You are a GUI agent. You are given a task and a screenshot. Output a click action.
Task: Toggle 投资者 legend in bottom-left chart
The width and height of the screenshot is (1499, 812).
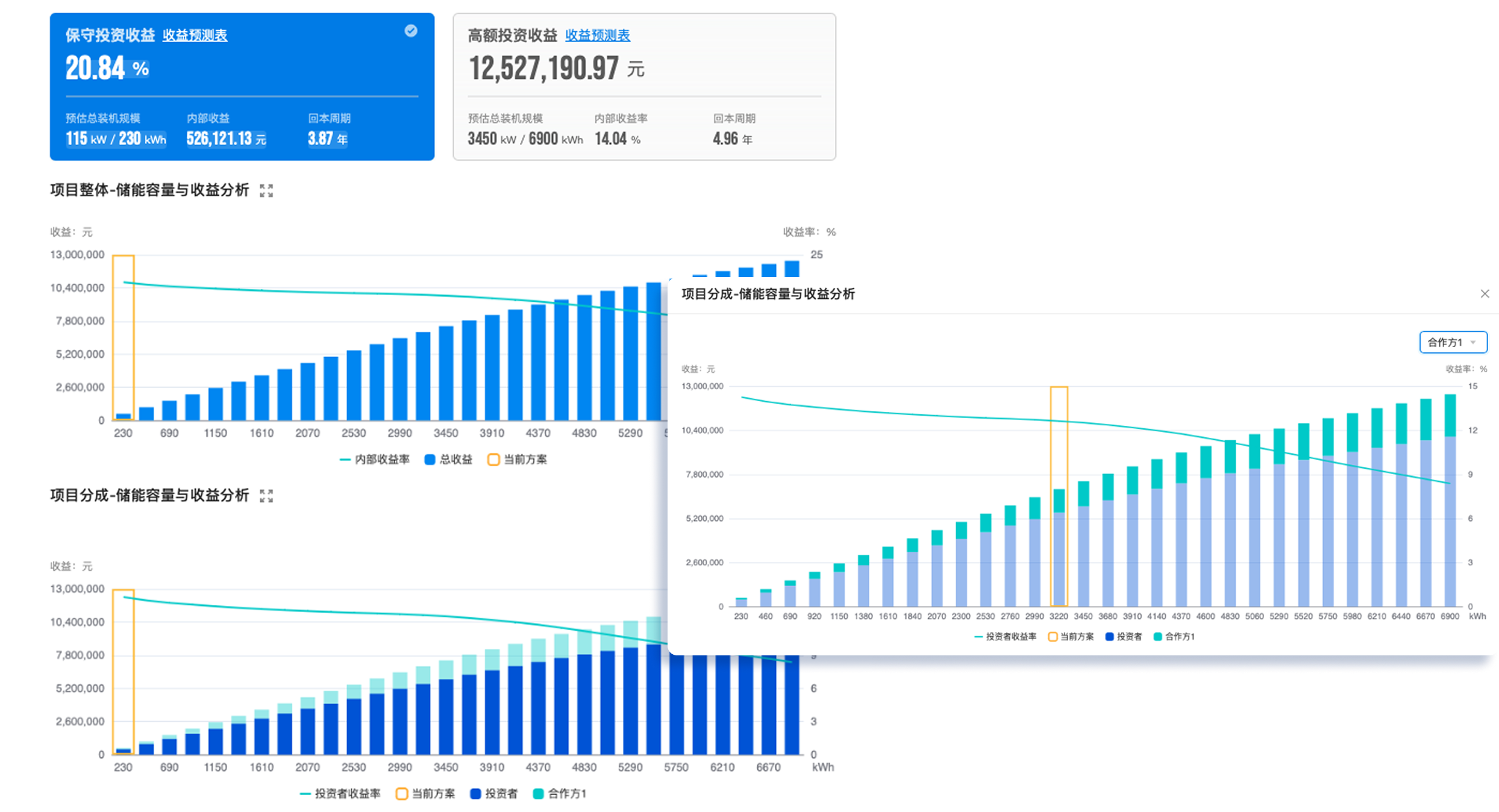(494, 794)
